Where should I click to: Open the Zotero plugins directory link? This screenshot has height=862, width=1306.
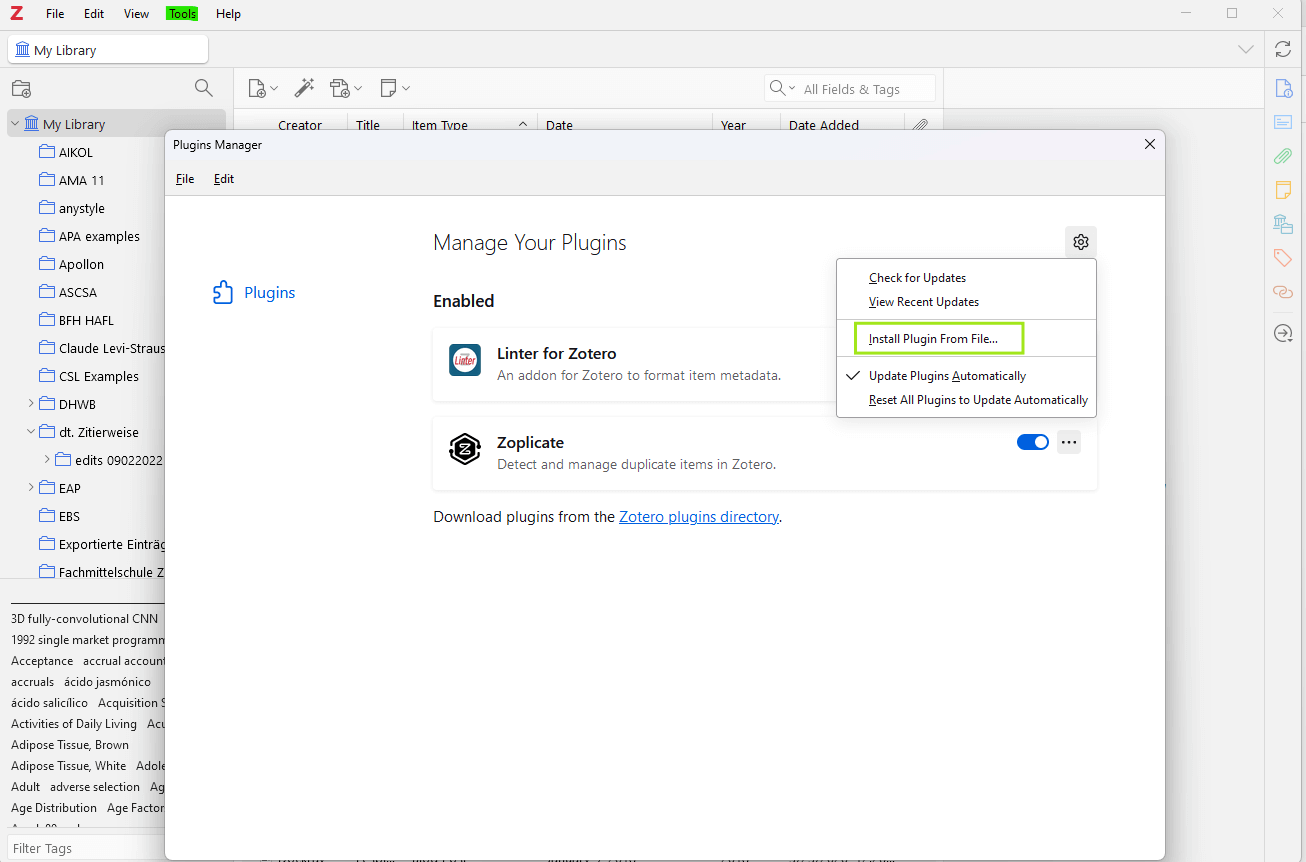[698, 517]
